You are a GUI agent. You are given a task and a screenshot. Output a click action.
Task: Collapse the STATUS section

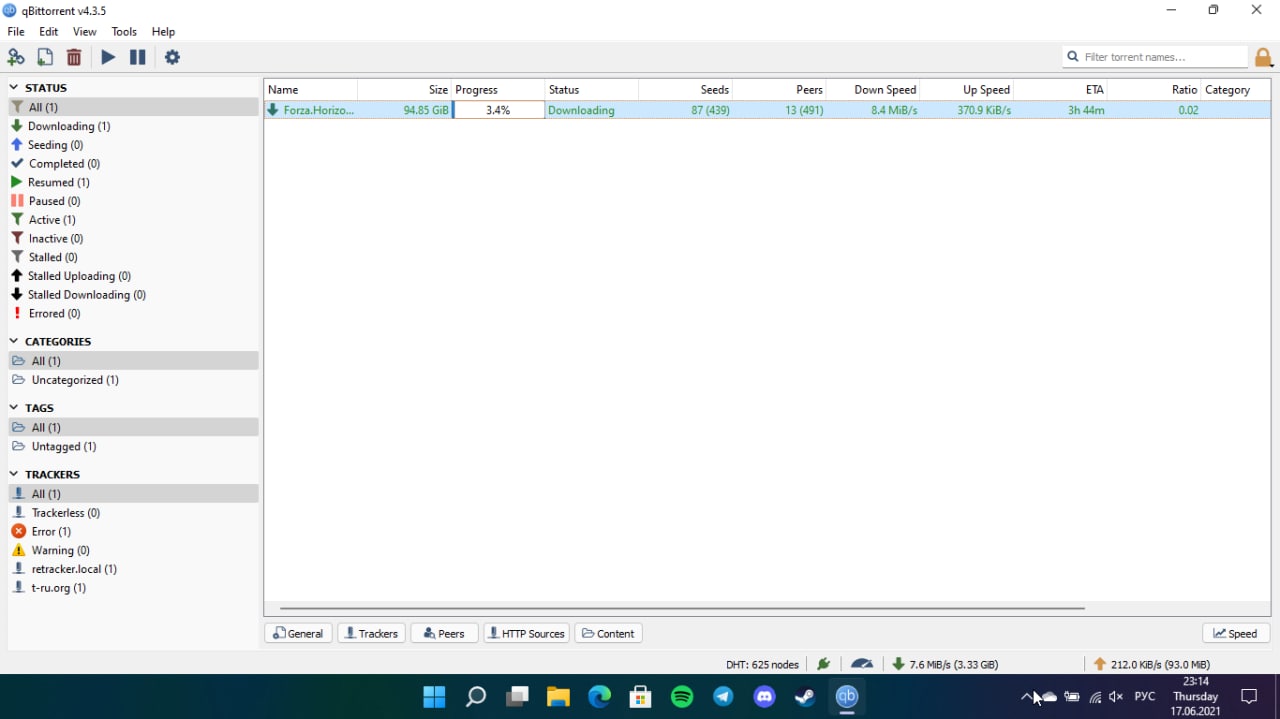(14, 88)
